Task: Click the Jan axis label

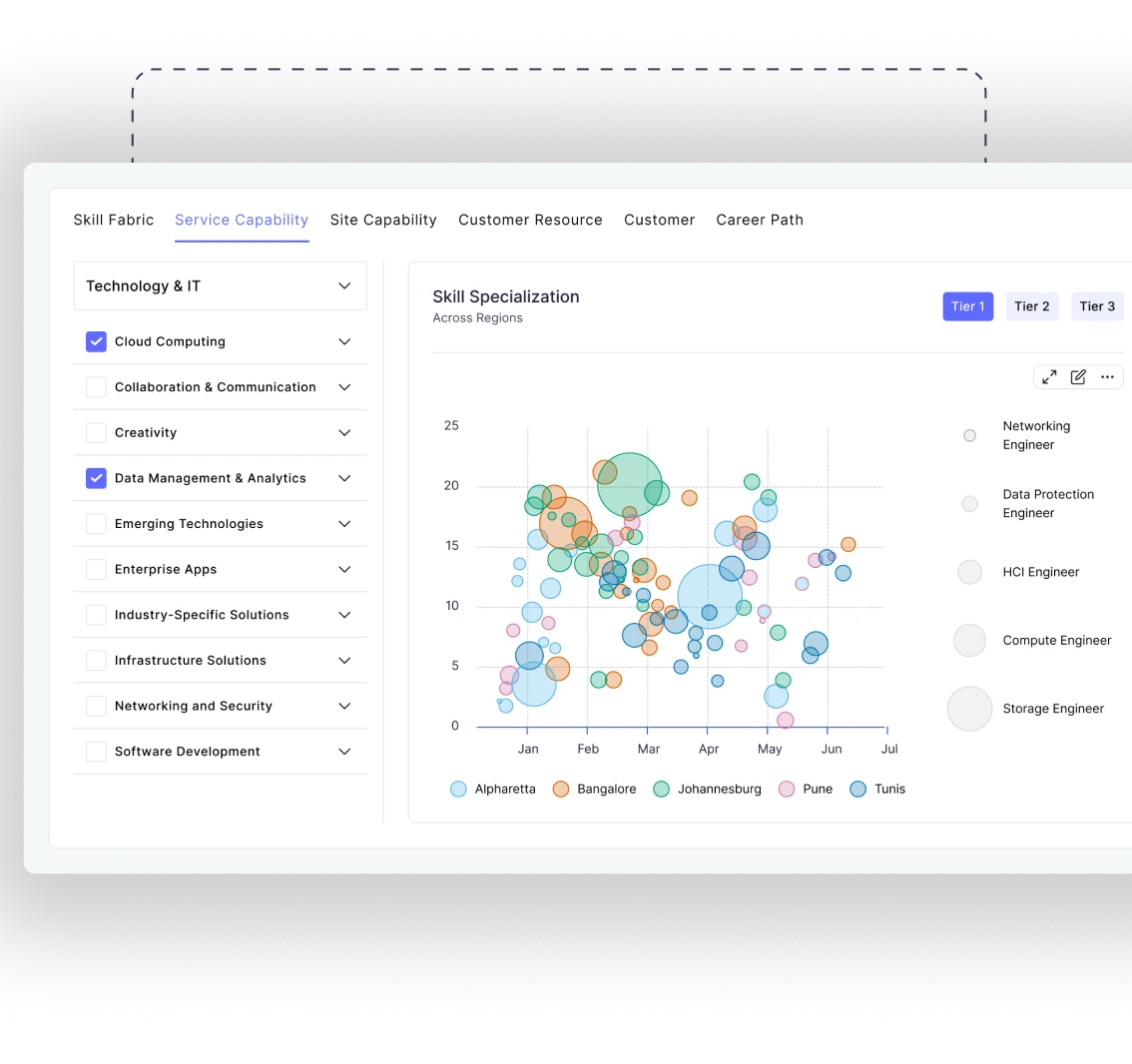Action: [x=528, y=749]
